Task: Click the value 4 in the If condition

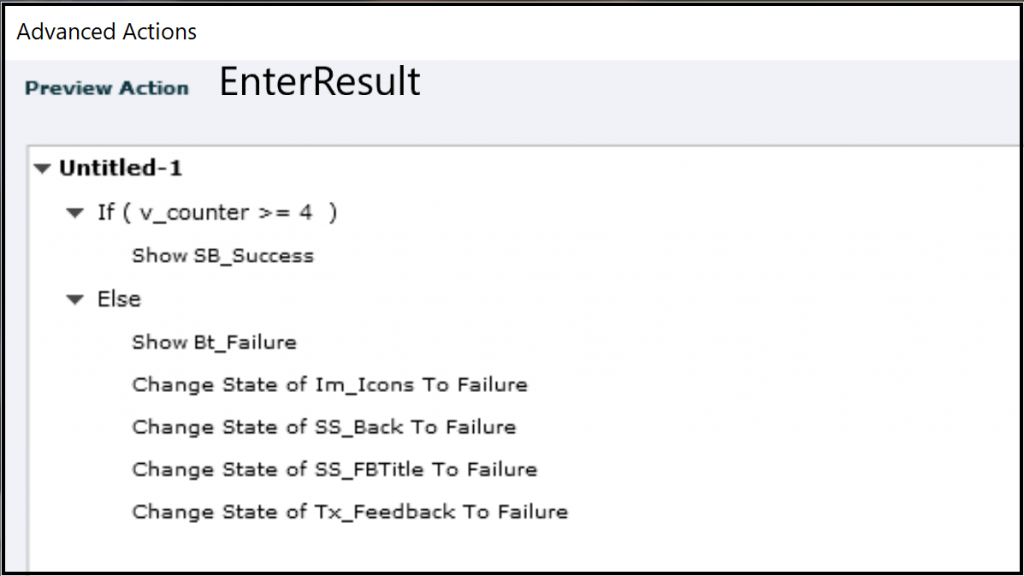Action: tap(306, 213)
